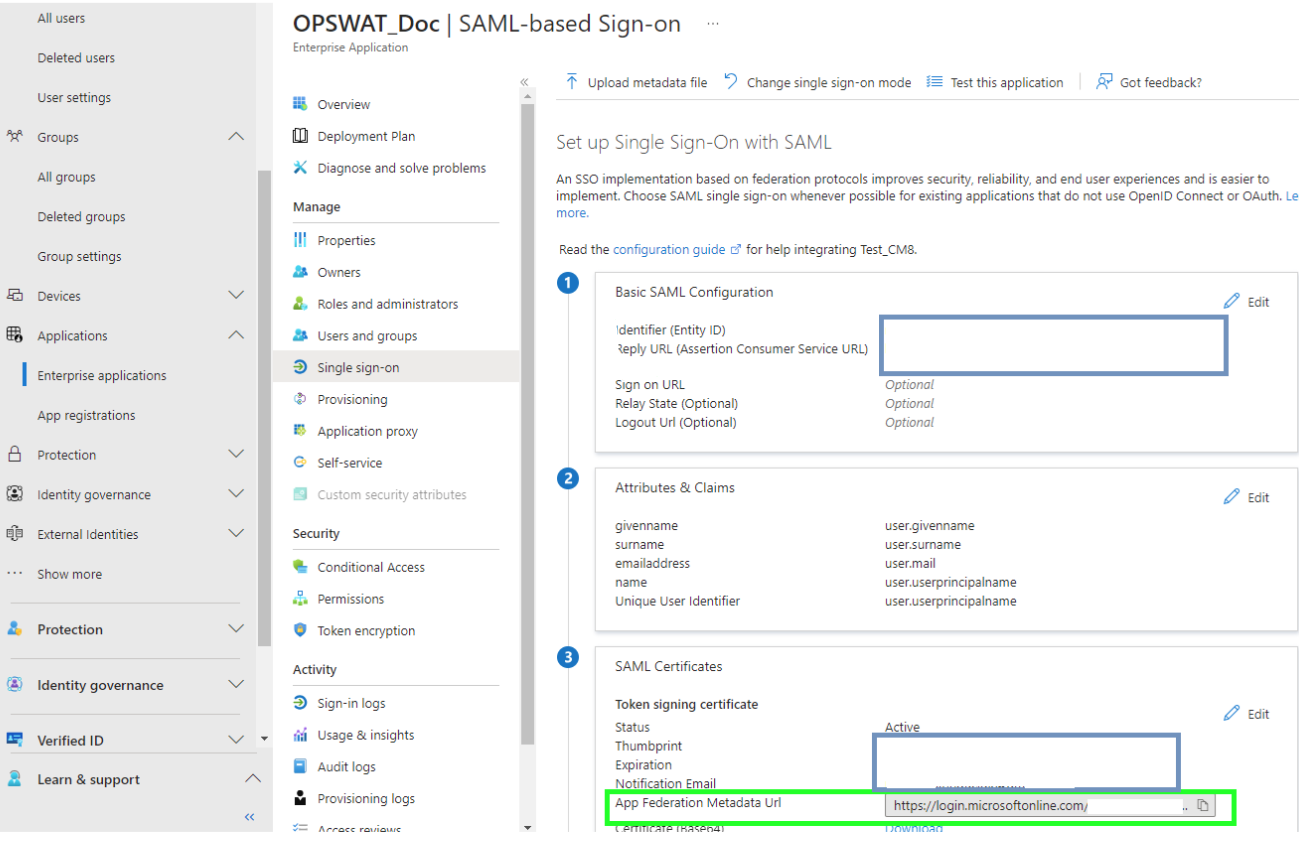The height and width of the screenshot is (843, 1299).
Task: Click Test this application
Action: coord(995,82)
